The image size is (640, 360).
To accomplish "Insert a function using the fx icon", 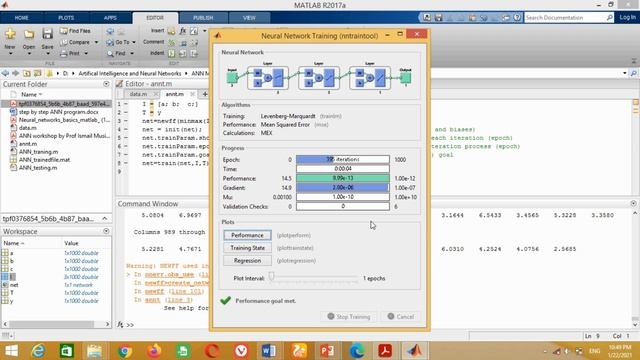I will [x=183, y=31].
